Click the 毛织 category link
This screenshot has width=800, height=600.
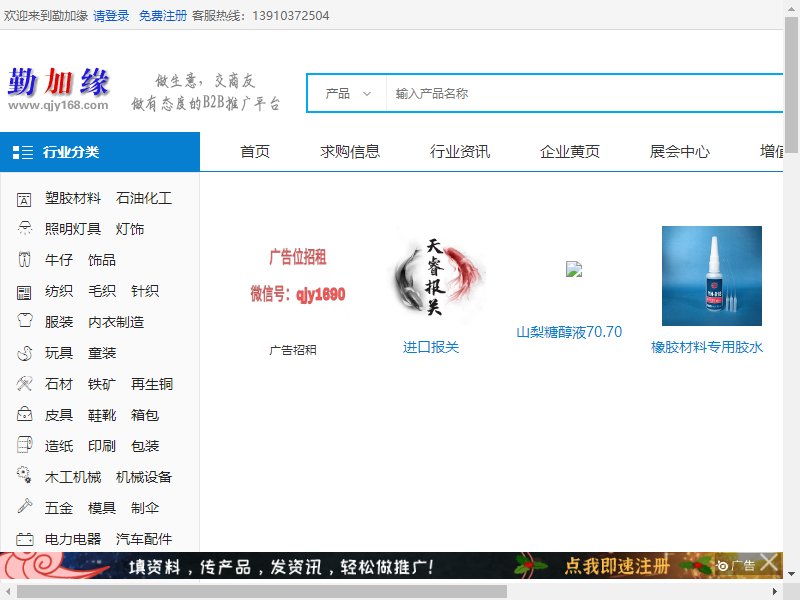tap(102, 291)
